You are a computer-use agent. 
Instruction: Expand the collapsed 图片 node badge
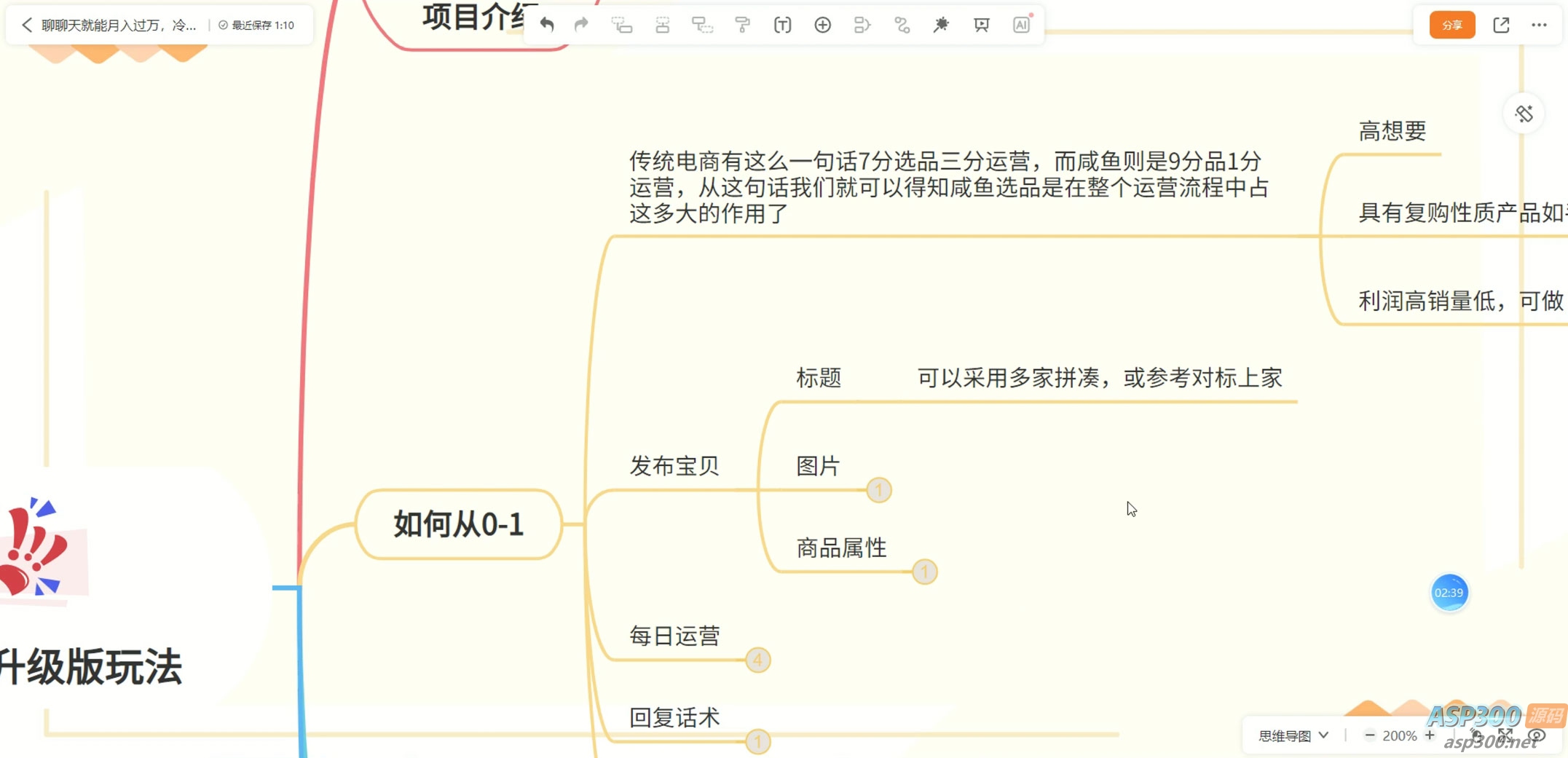[879, 490]
